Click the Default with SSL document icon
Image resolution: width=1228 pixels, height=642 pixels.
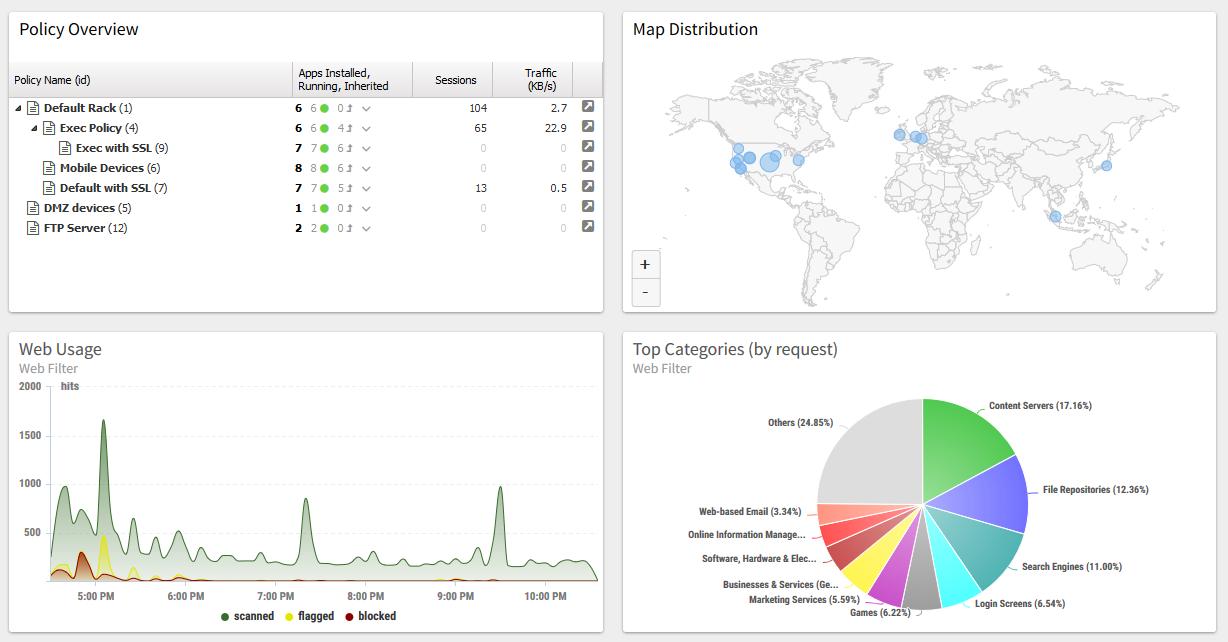pos(49,187)
